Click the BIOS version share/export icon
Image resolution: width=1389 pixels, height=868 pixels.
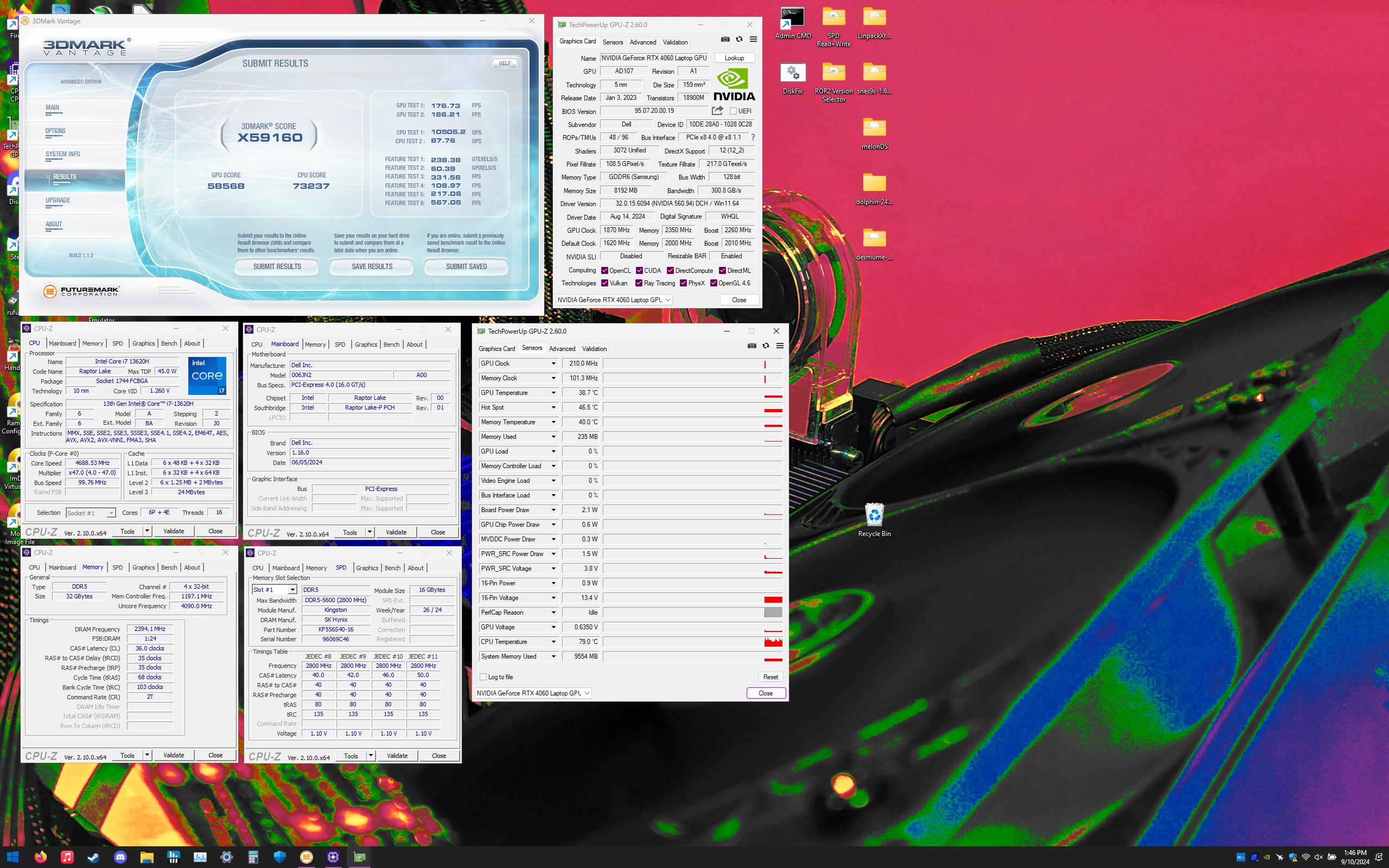(x=717, y=111)
